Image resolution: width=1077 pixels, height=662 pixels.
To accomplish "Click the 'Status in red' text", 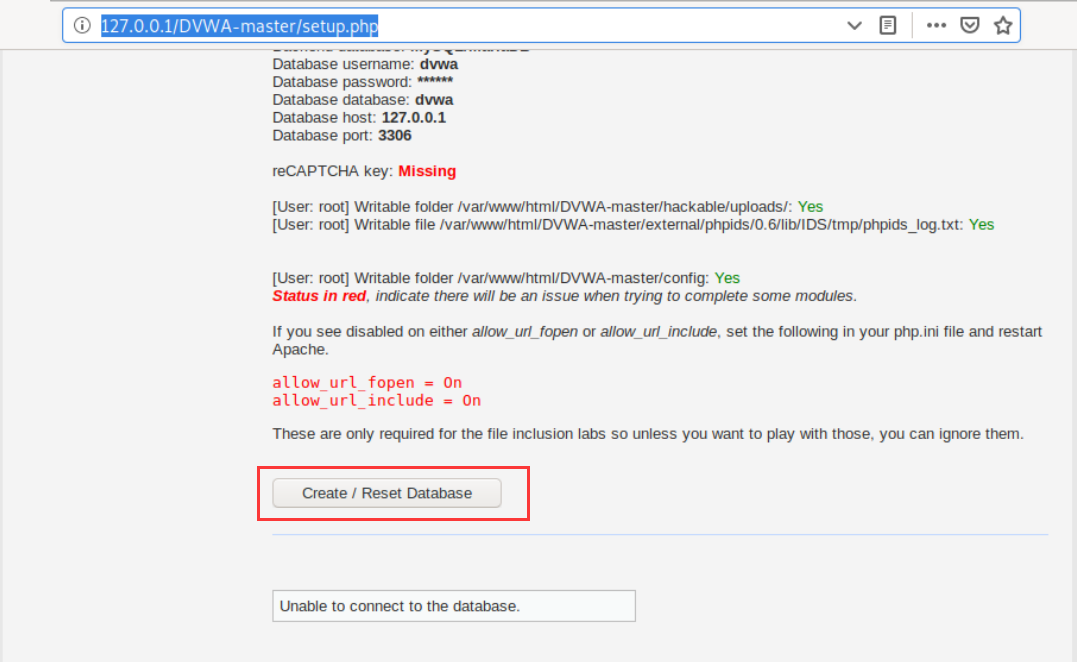I will click(x=319, y=296).
